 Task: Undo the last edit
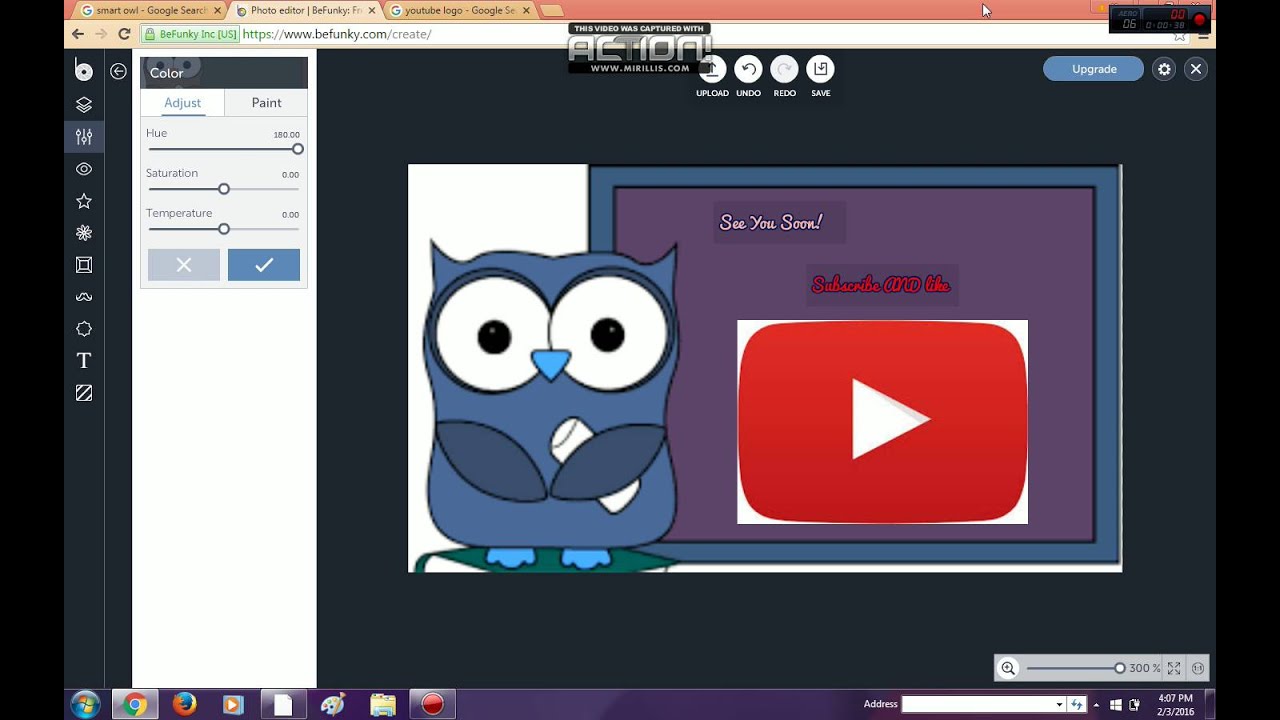[748, 69]
